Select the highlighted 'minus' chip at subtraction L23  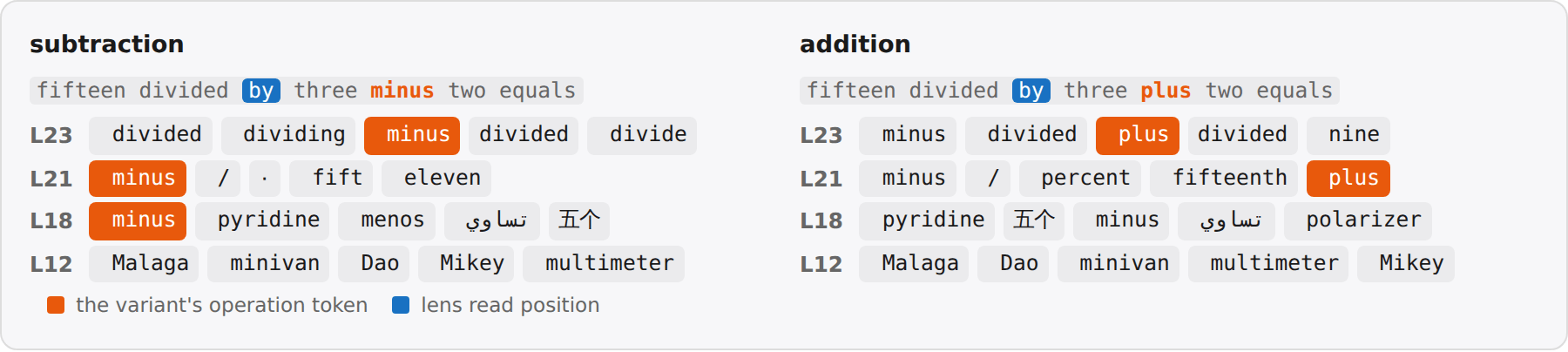tap(412, 135)
